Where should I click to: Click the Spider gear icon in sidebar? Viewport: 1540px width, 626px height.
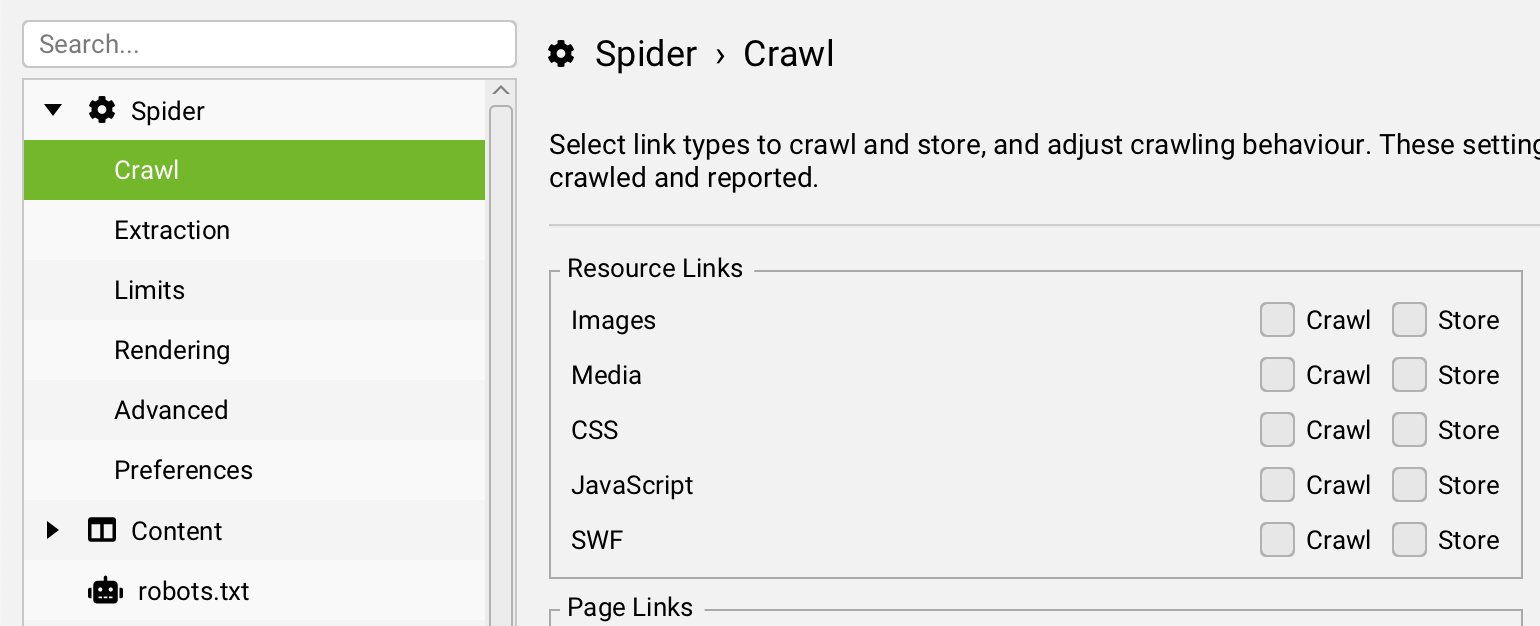click(102, 110)
